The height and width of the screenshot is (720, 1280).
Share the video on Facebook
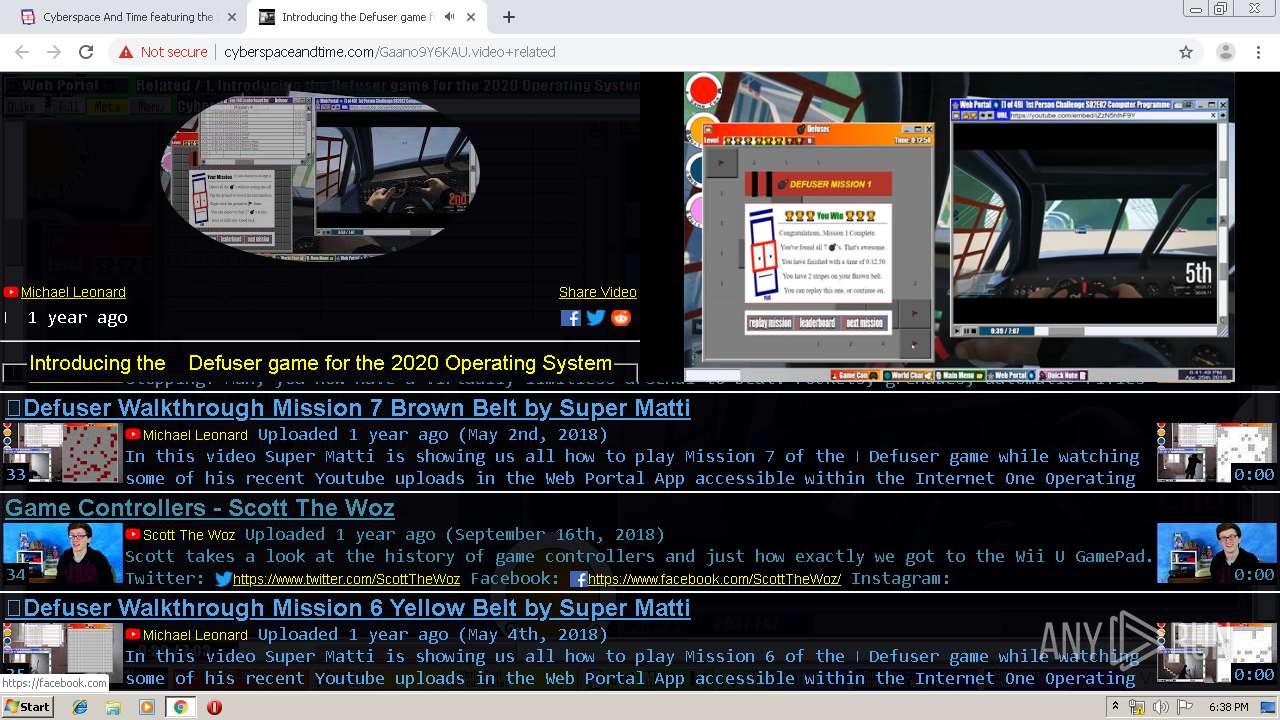571,318
